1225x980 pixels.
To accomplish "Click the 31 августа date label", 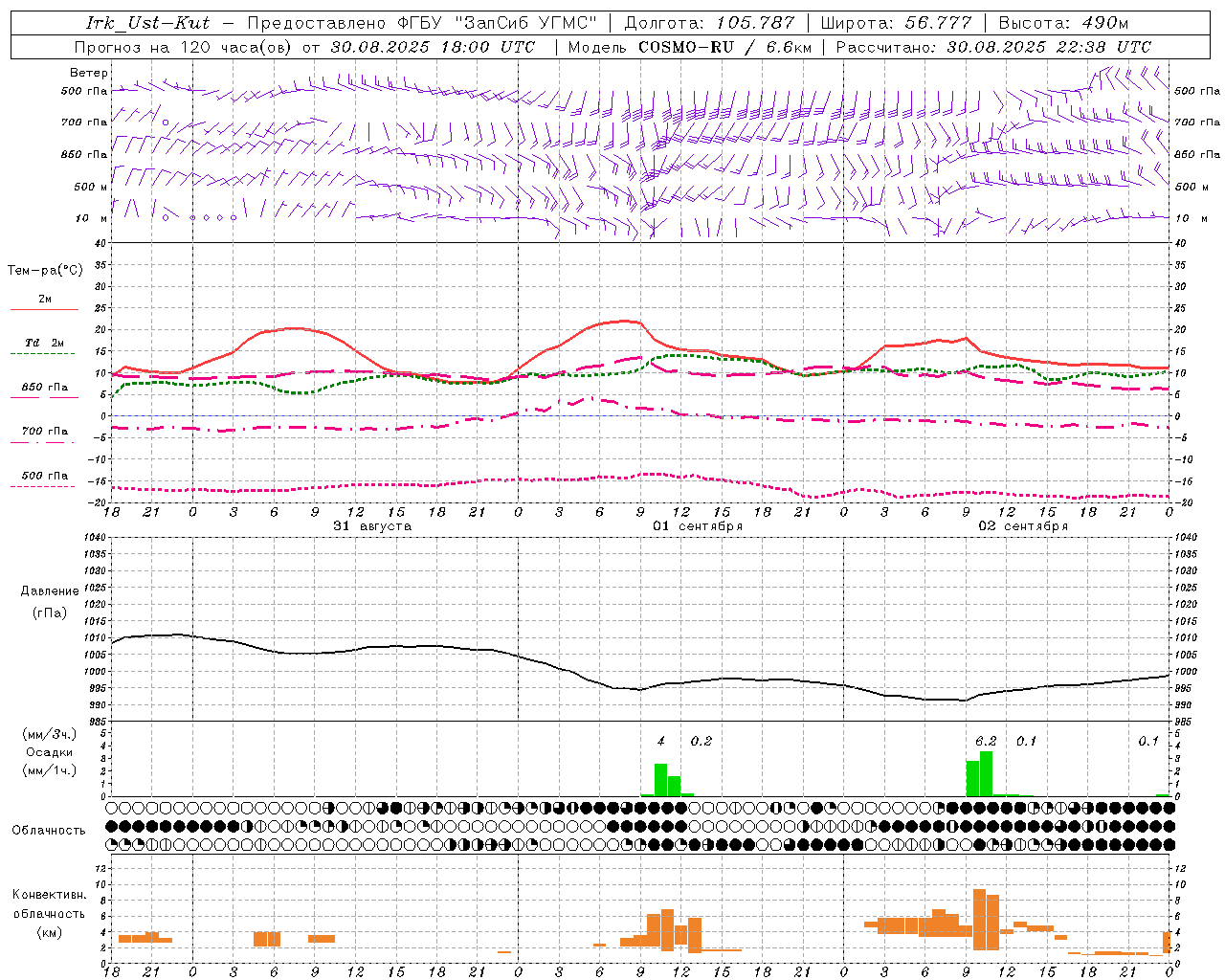I will coord(372,526).
